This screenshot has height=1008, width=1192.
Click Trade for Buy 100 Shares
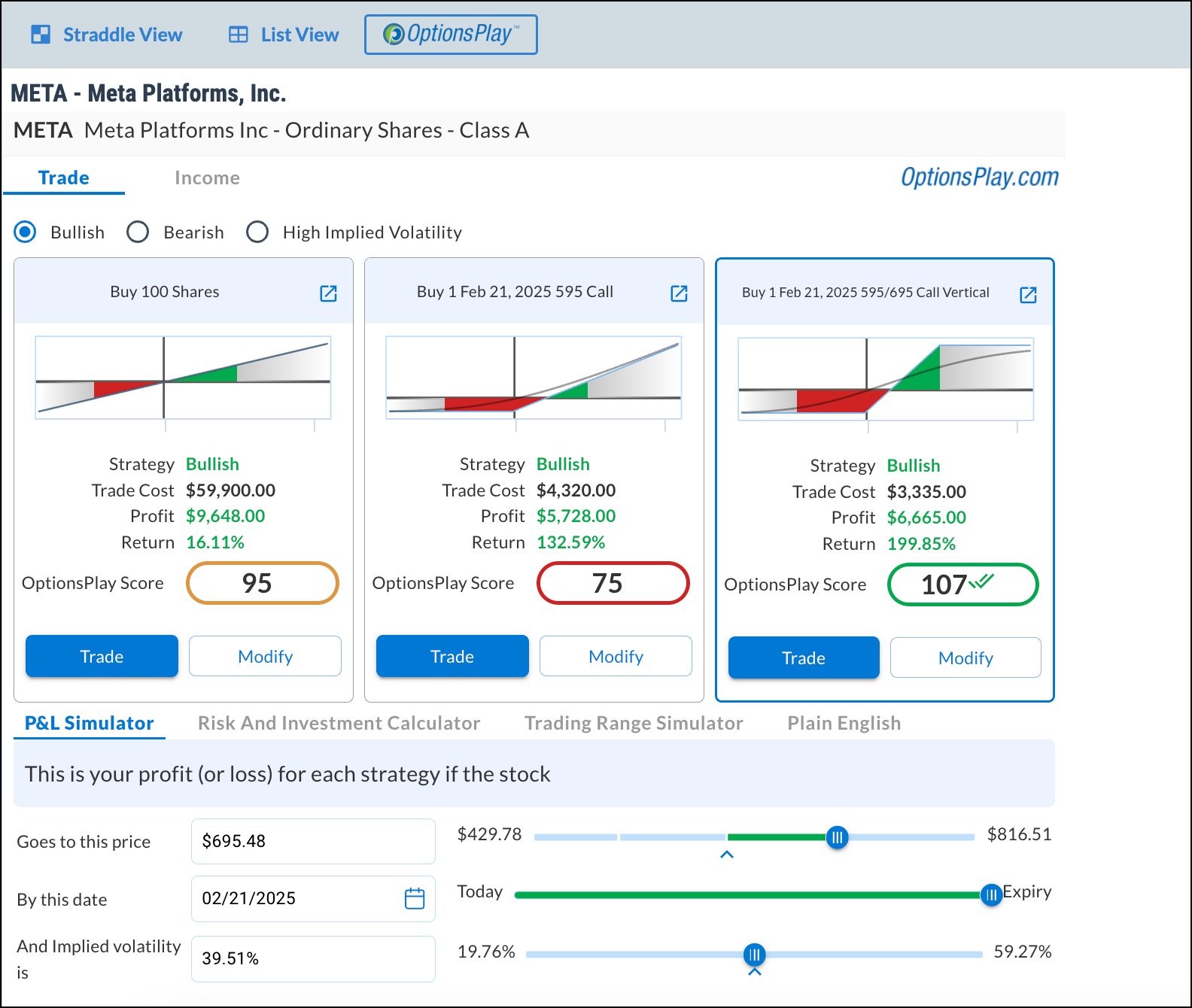(x=102, y=656)
